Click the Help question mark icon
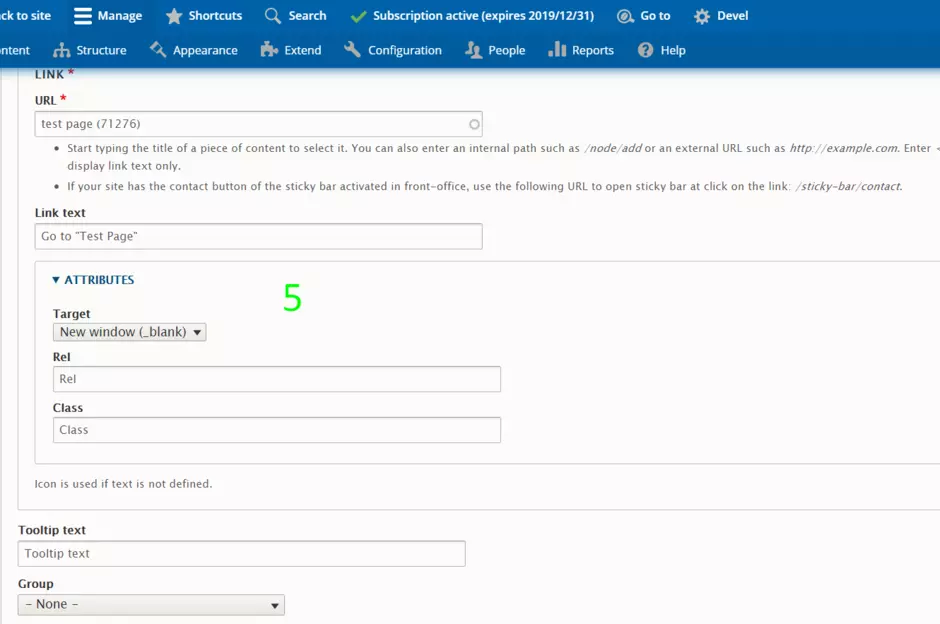The image size is (940, 624). pyautogui.click(x=646, y=50)
